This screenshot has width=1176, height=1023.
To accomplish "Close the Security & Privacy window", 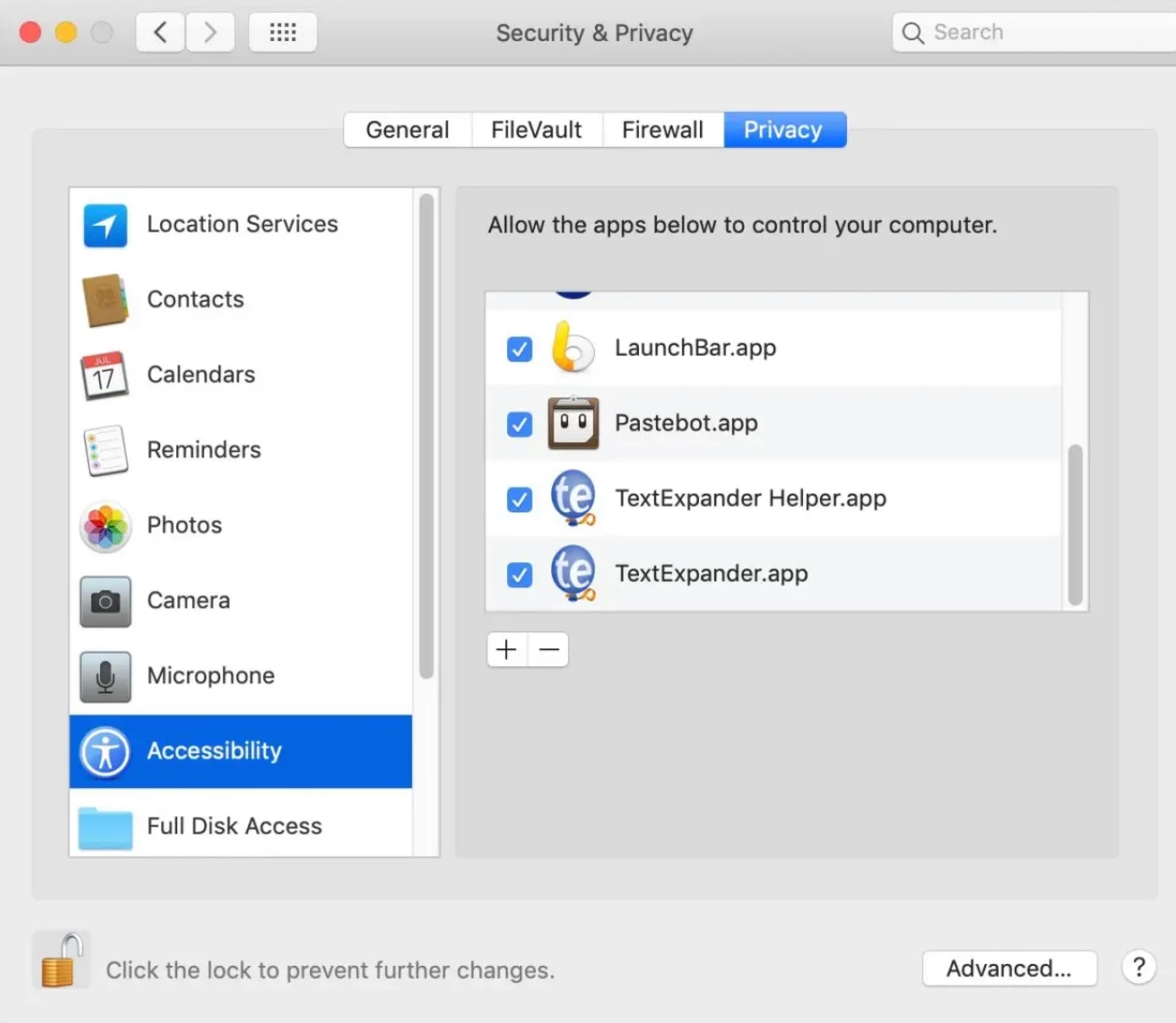I will (x=30, y=33).
